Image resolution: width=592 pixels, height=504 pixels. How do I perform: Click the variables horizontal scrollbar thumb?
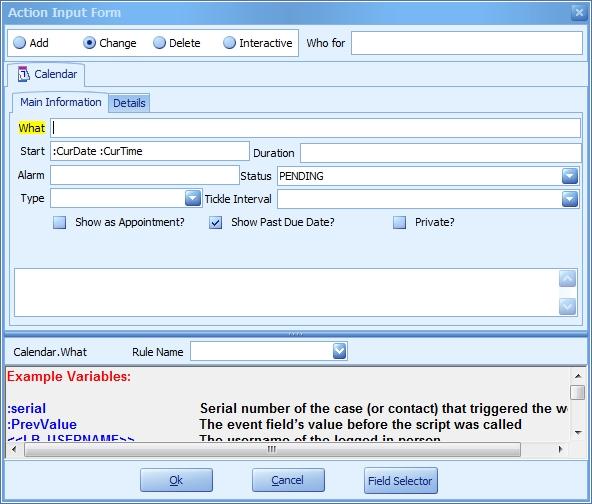tap(272, 449)
